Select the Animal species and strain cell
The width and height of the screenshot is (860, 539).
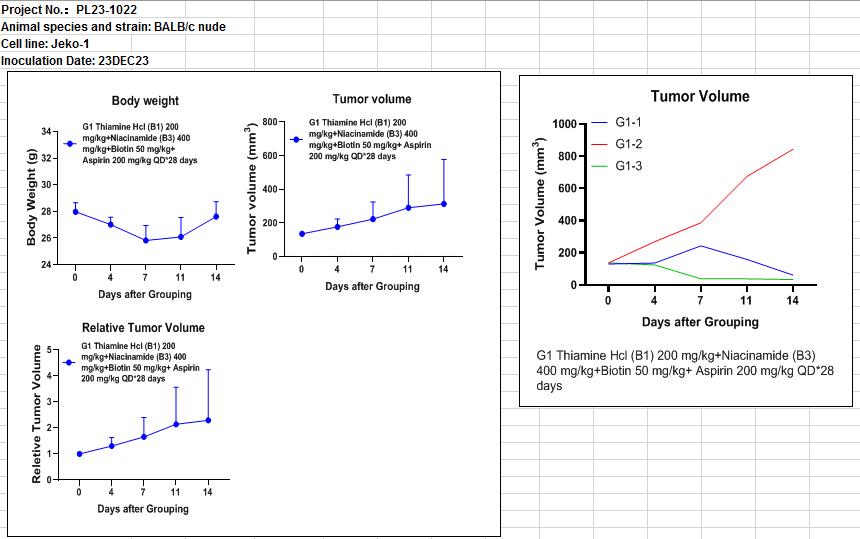(114, 26)
